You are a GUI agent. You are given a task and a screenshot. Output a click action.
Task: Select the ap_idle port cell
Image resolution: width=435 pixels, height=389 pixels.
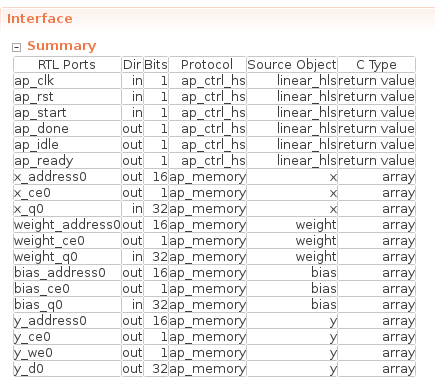tap(67, 145)
